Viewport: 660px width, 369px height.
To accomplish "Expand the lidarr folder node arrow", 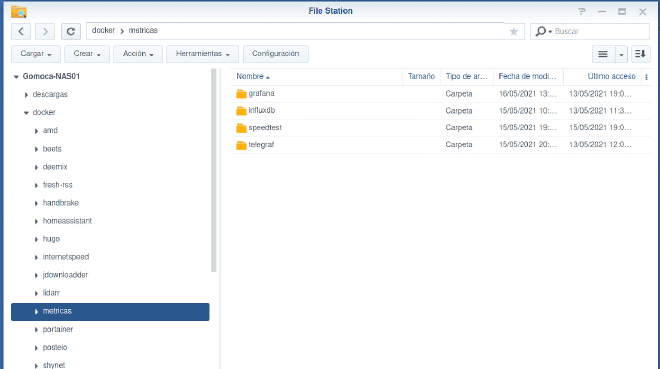I will [x=36, y=294].
